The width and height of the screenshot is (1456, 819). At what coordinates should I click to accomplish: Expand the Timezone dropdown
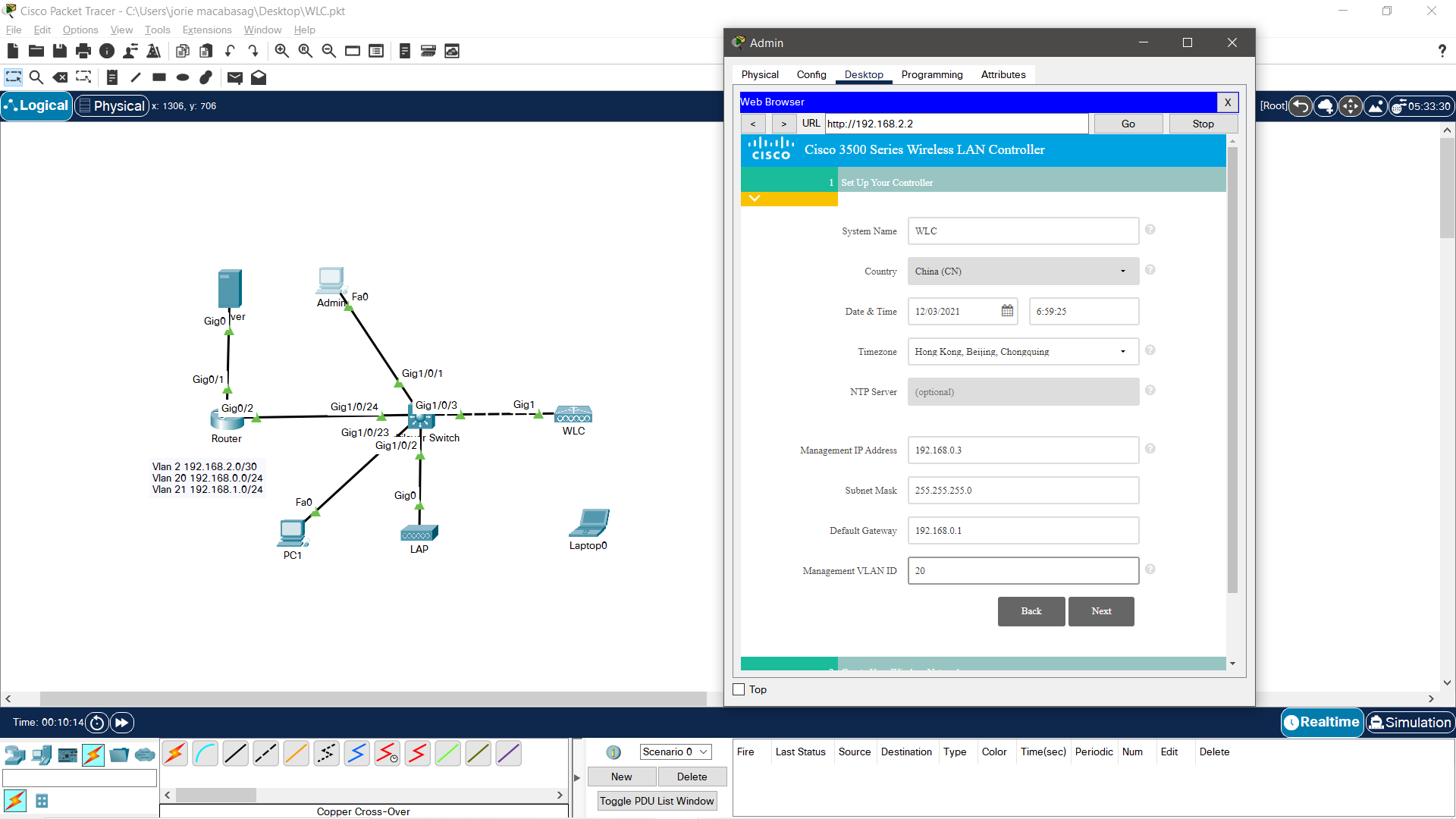(x=1022, y=352)
